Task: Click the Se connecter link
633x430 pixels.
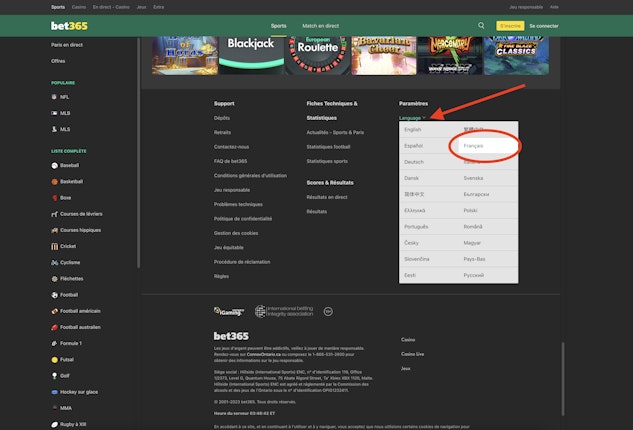Action: pyautogui.click(x=544, y=25)
